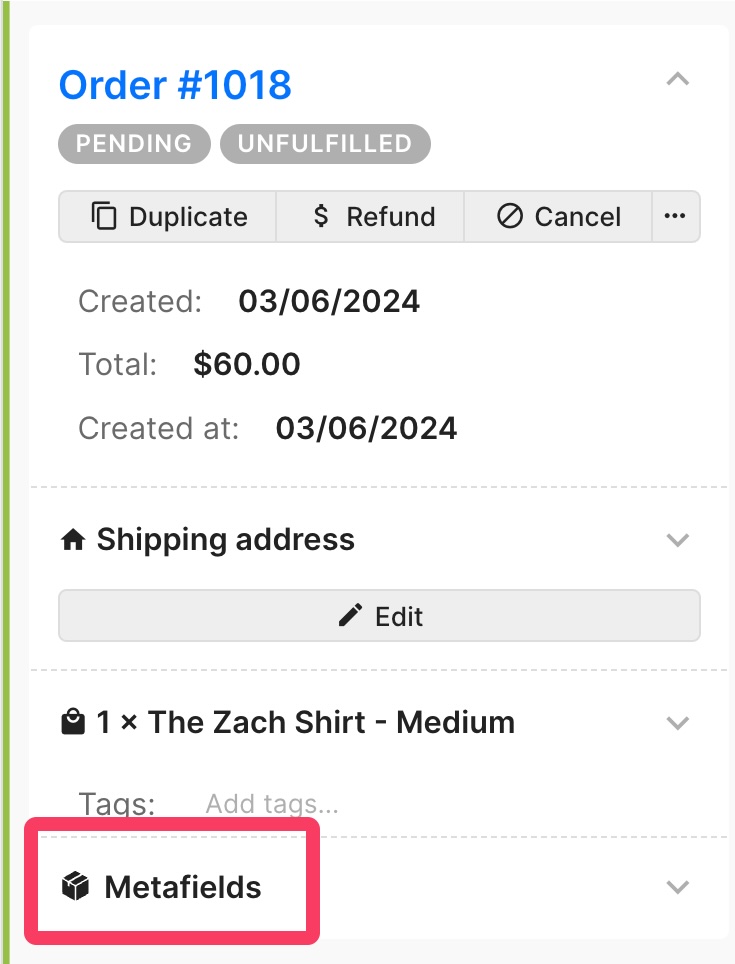Open the Order #1018 link
This screenshot has width=735, height=964.
(175, 85)
